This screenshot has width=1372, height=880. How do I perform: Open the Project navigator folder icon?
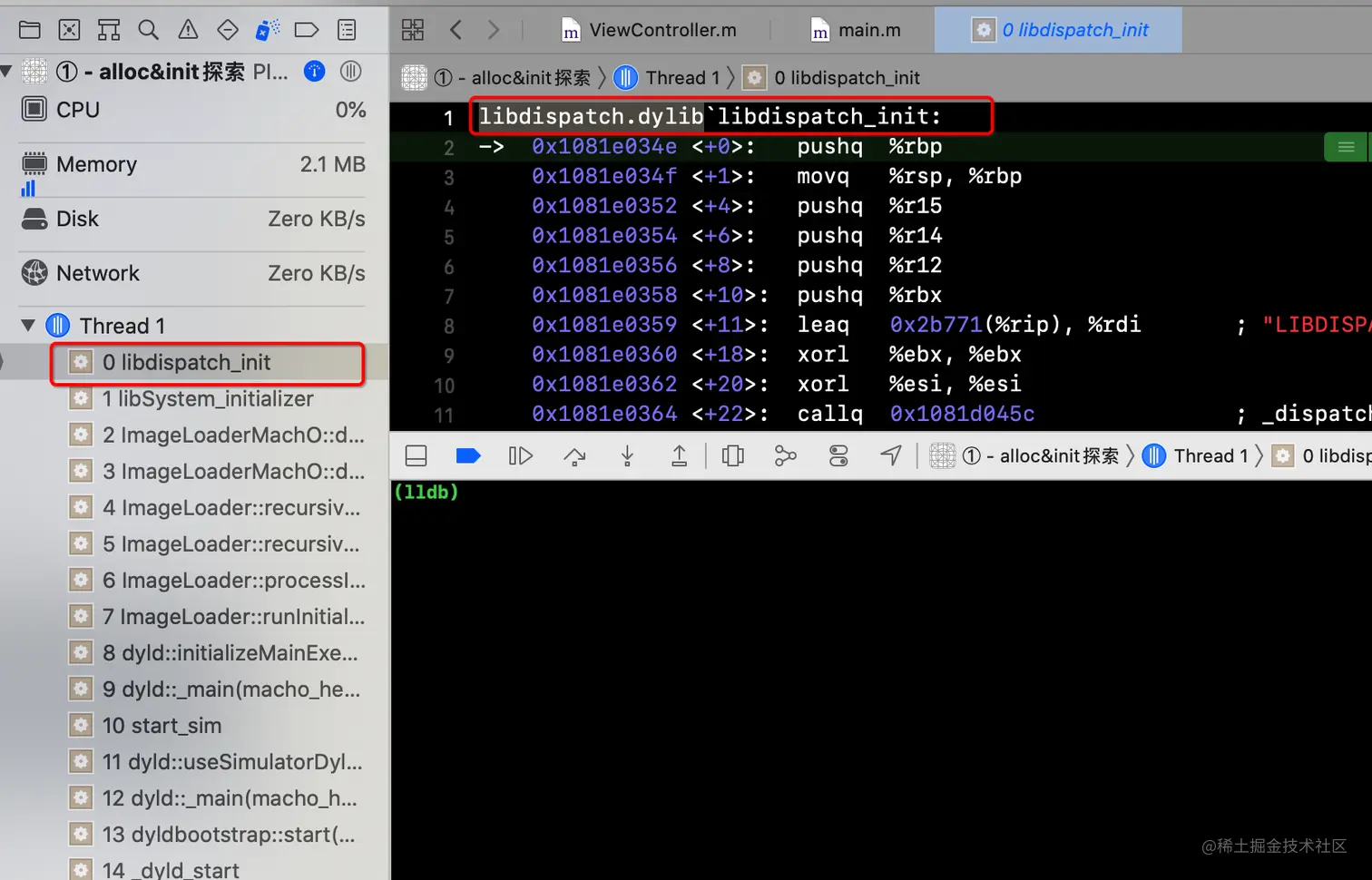(30, 30)
